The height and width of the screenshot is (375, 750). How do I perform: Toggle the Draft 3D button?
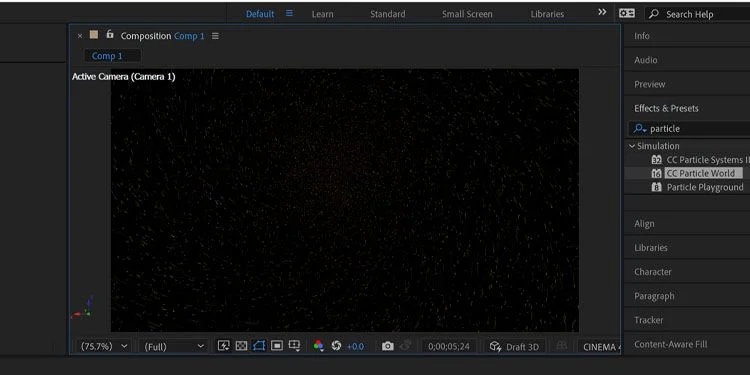514,347
